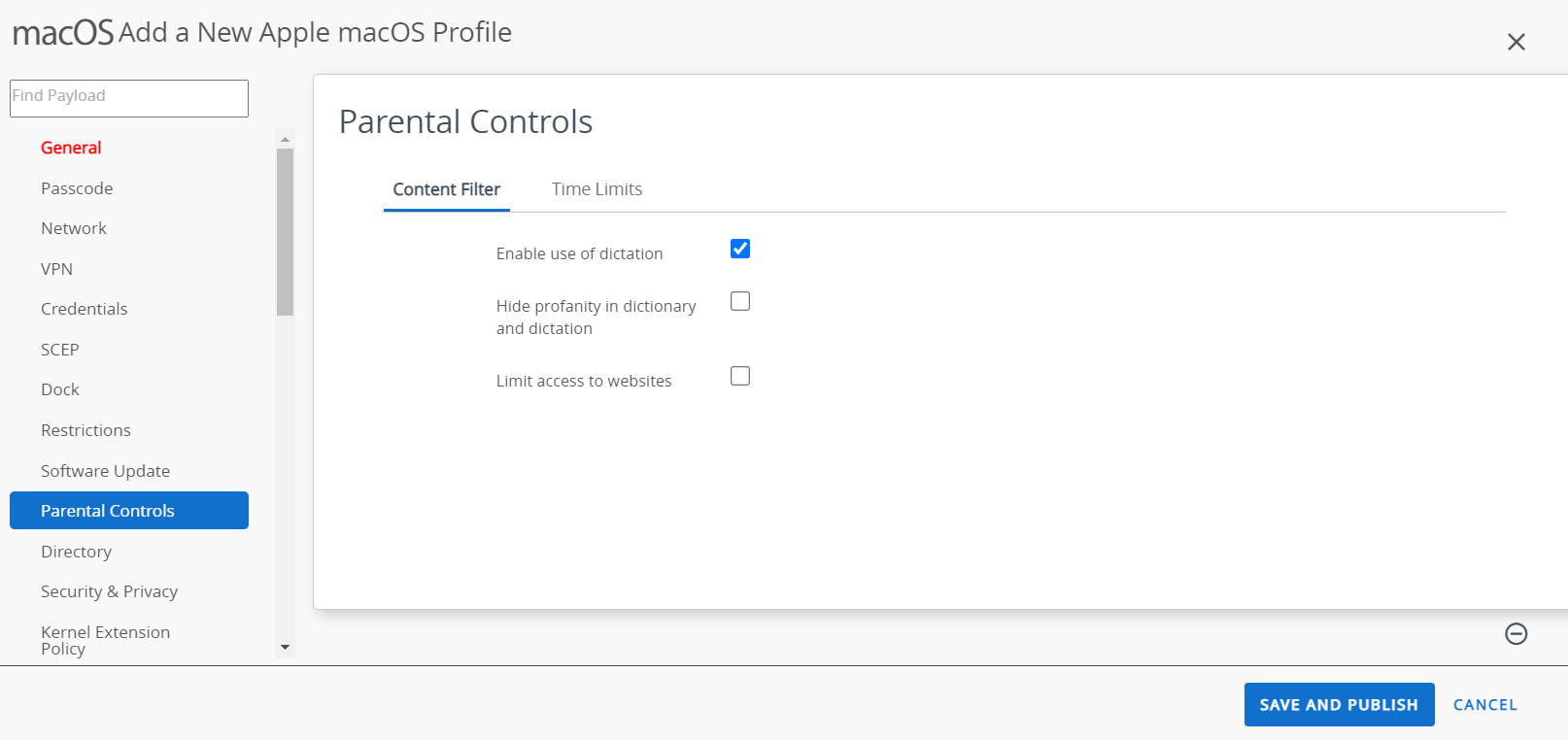The height and width of the screenshot is (740, 1568).
Task: Check Hide profanity in dictionary and dictation
Action: pyautogui.click(x=740, y=301)
